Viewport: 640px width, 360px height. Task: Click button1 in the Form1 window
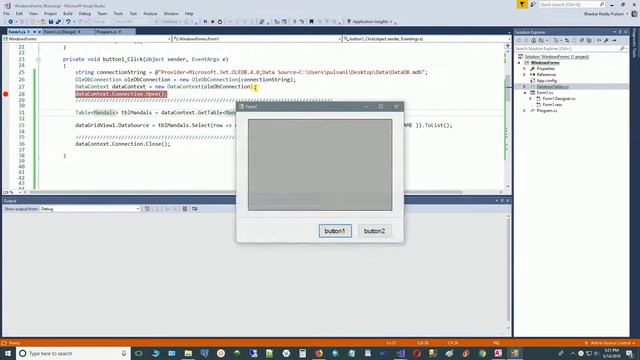tap(335, 231)
